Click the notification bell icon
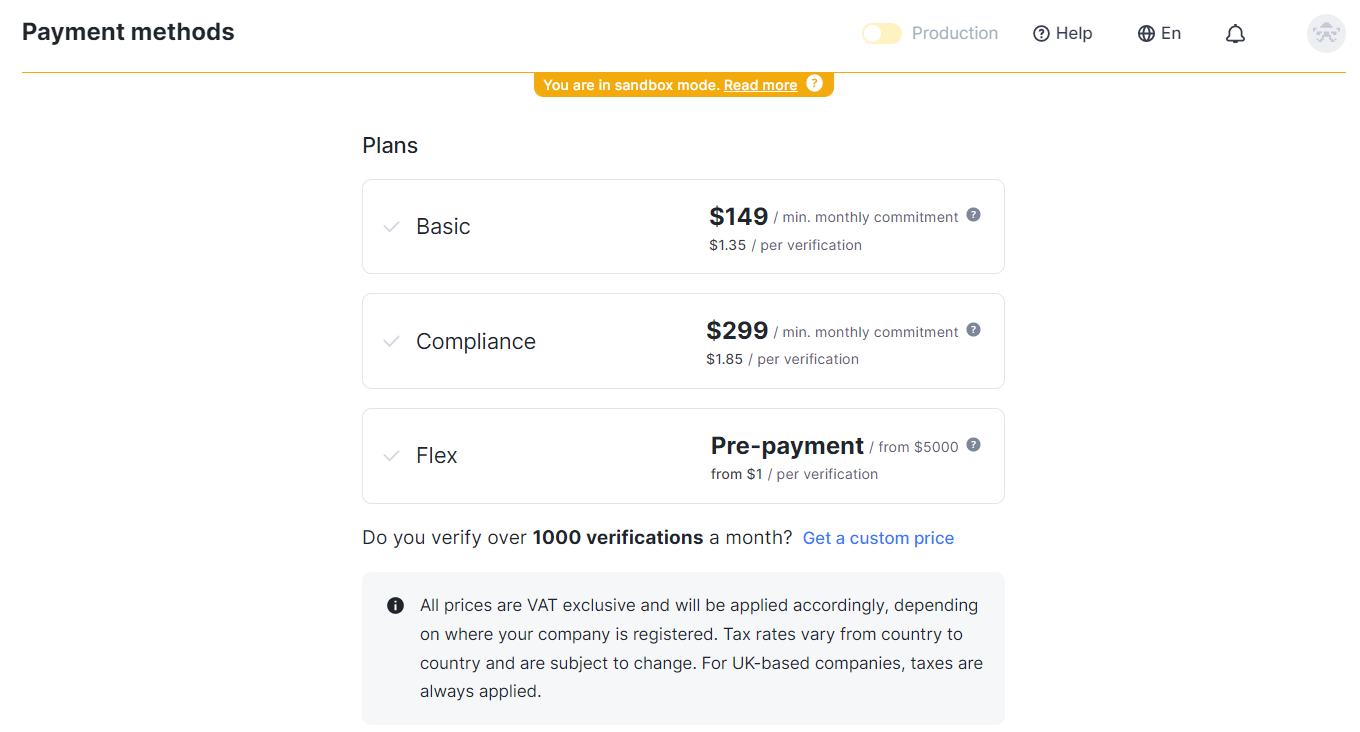Viewport: 1360px width, 732px height. point(1235,34)
